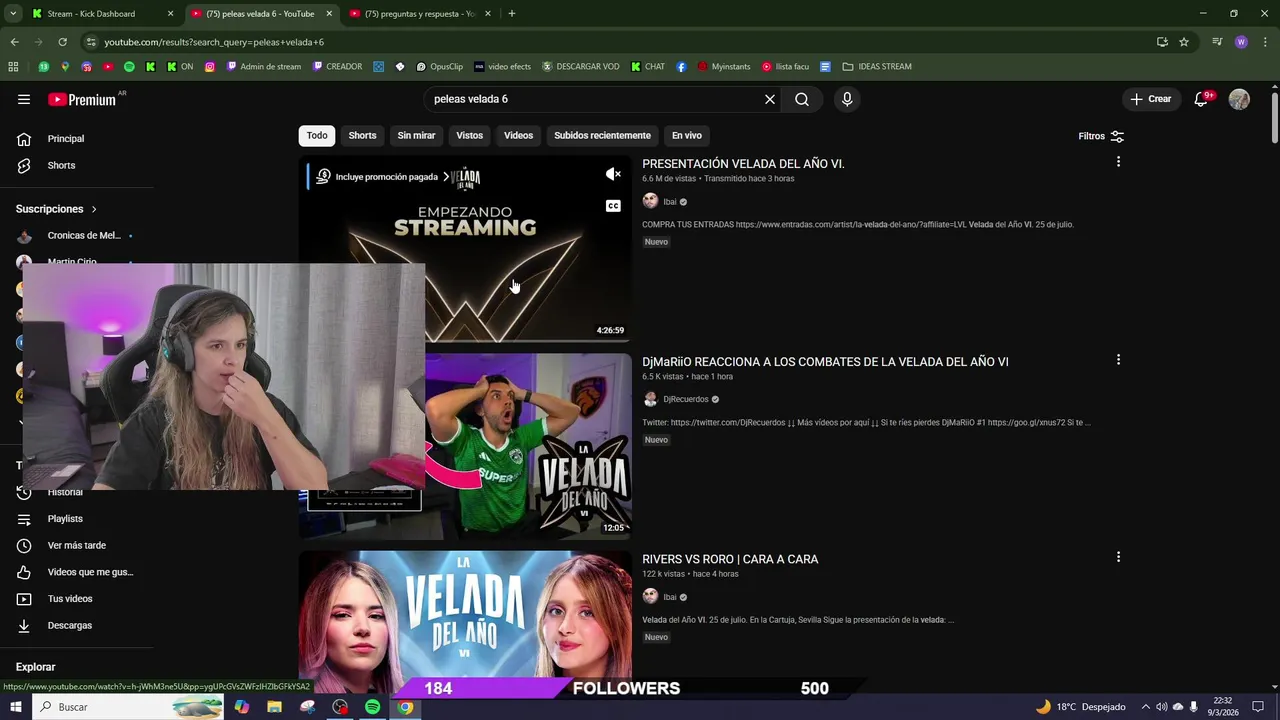Clear the search box with the X
The height and width of the screenshot is (720, 1280).
click(770, 99)
